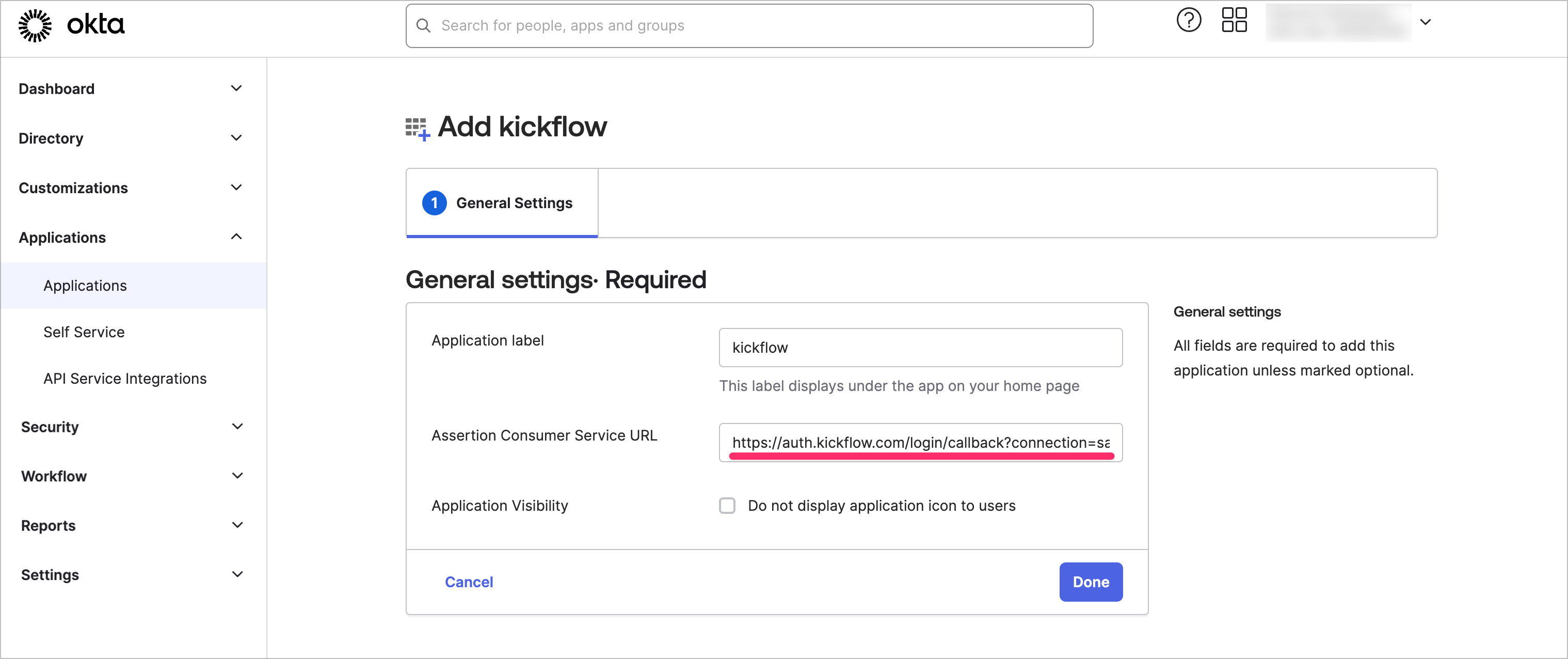Click the search magnifier icon
The image size is (1568, 659).
[424, 26]
